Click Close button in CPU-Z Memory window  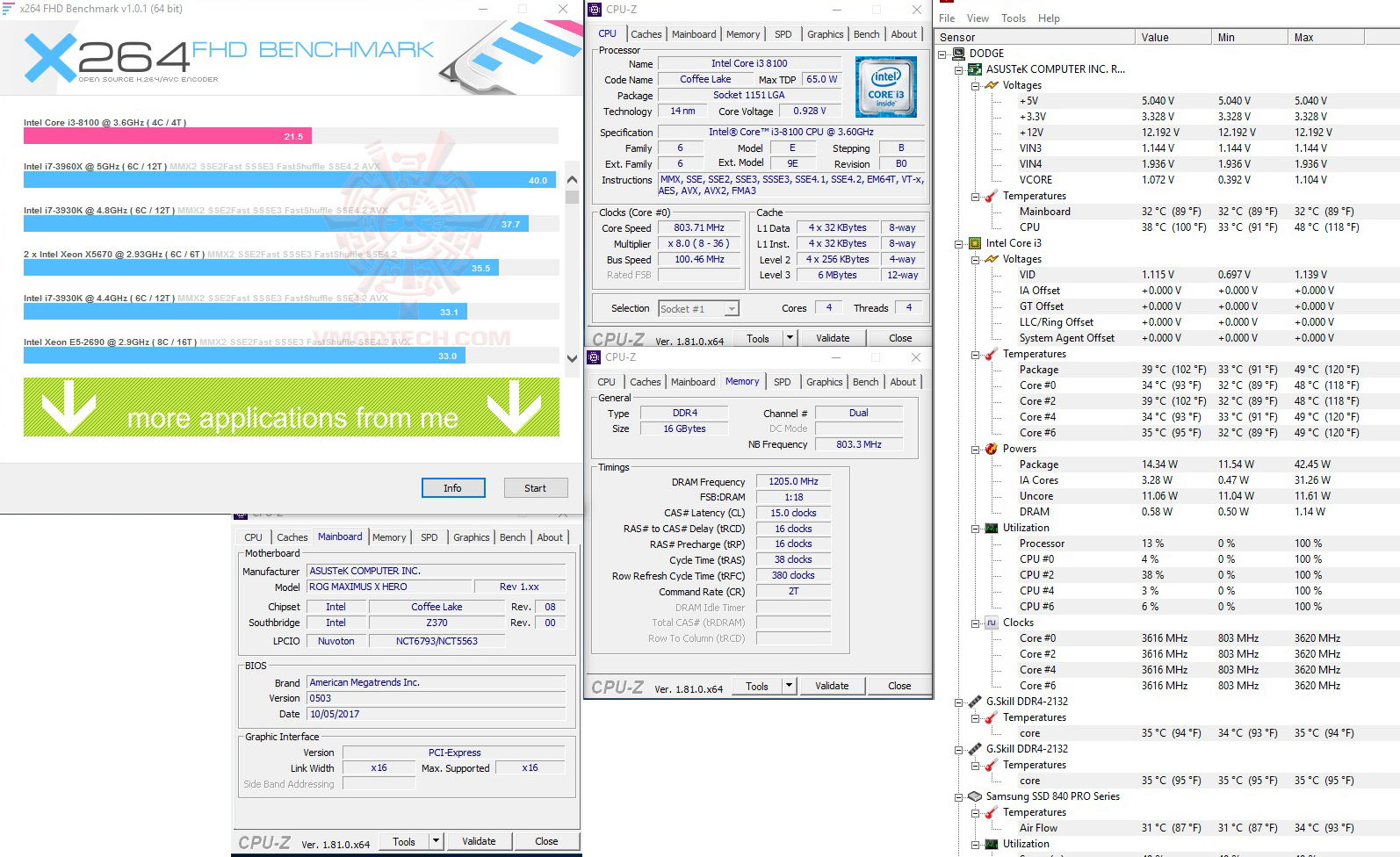(x=899, y=686)
